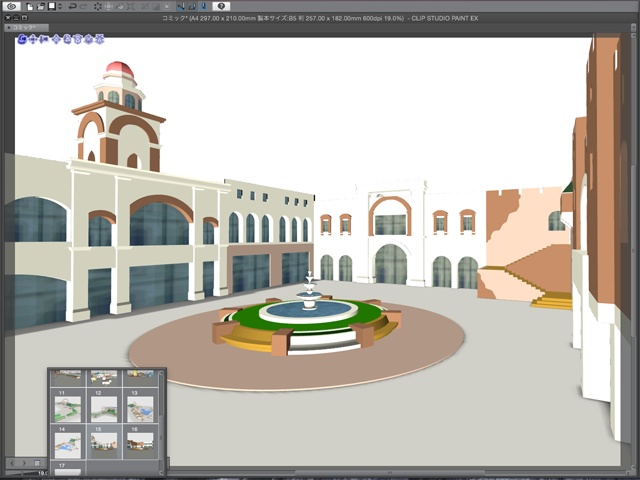Select the third blue camera dolly manipulator icon
Screen dimensions: 640x480
(x=44, y=39)
